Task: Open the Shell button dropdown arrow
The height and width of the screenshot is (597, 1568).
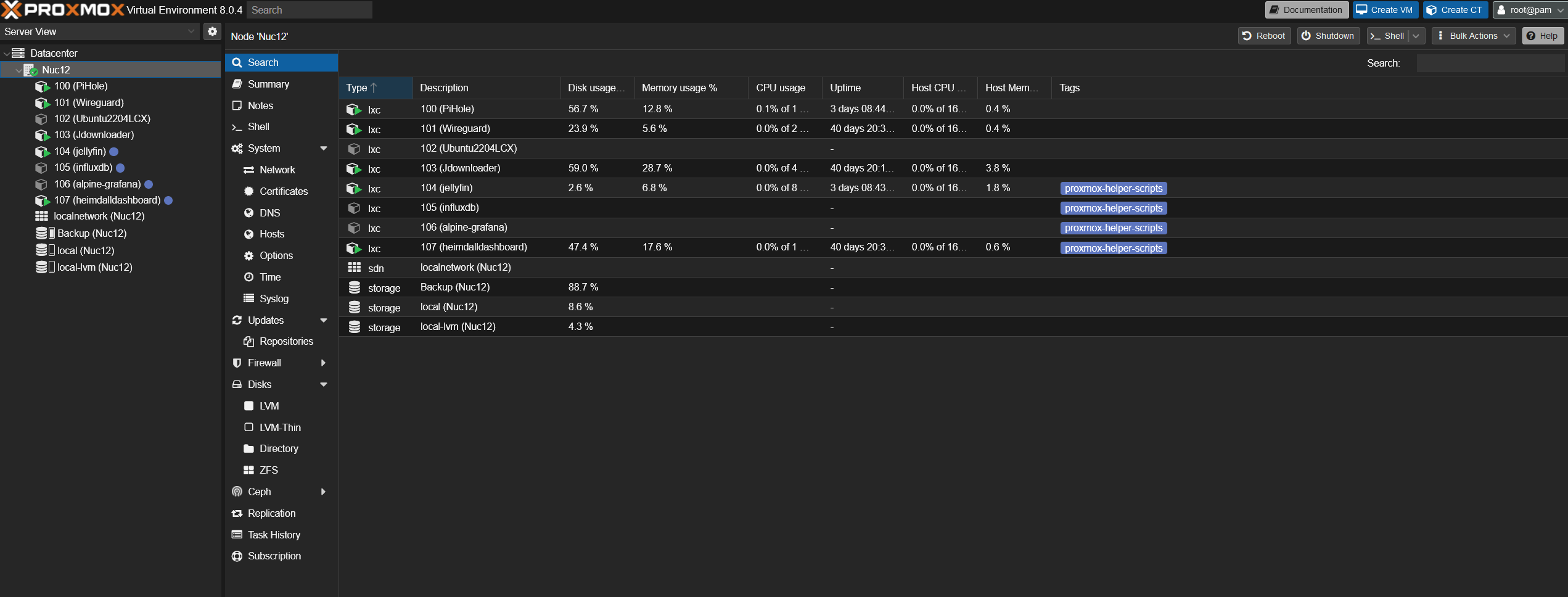Action: 1416,36
